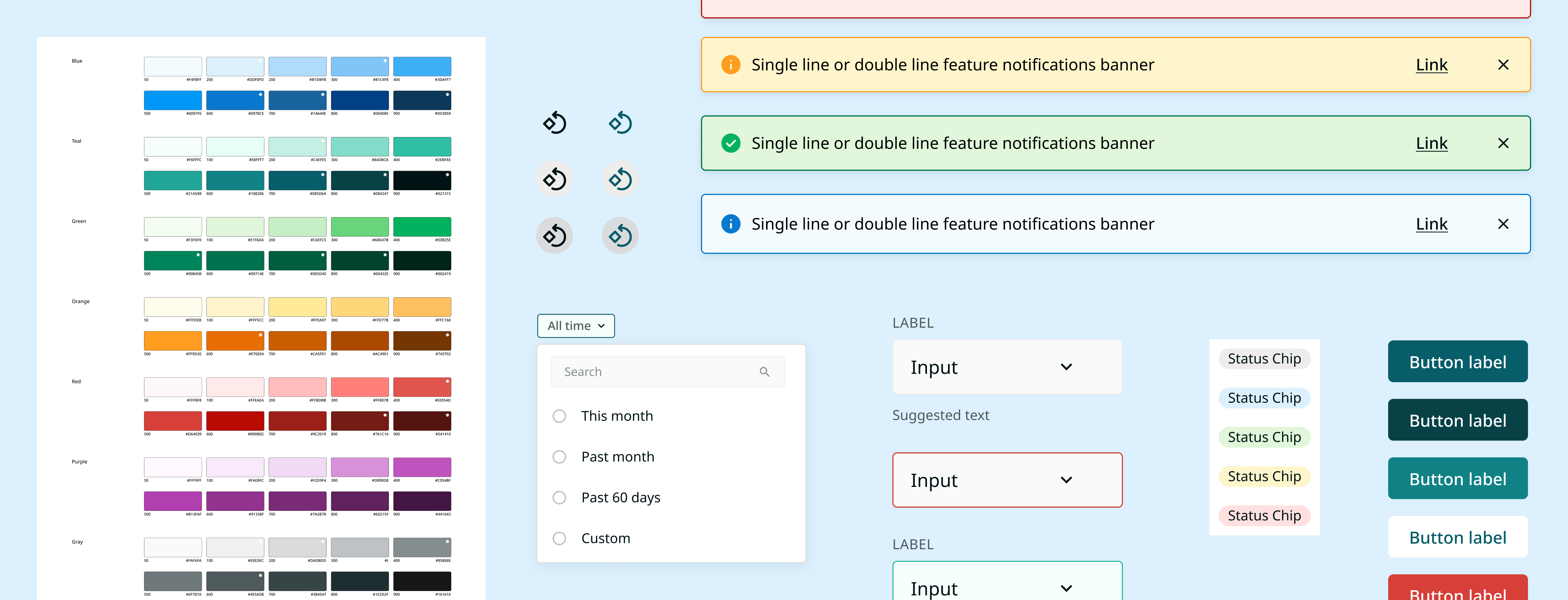The width and height of the screenshot is (1568, 600).
Task: Dismiss the green success banner with X
Action: coord(1503,143)
